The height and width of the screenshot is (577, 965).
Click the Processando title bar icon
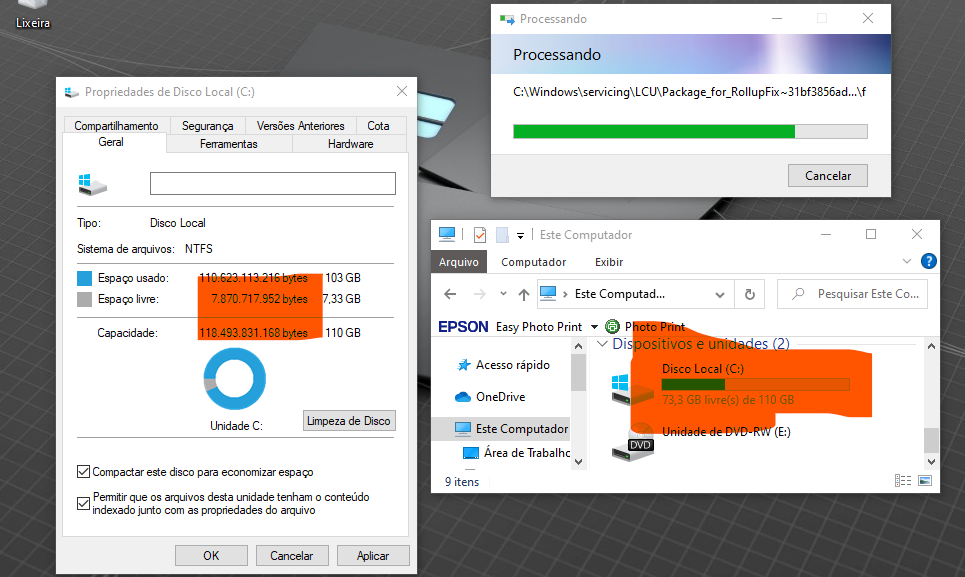click(x=507, y=19)
